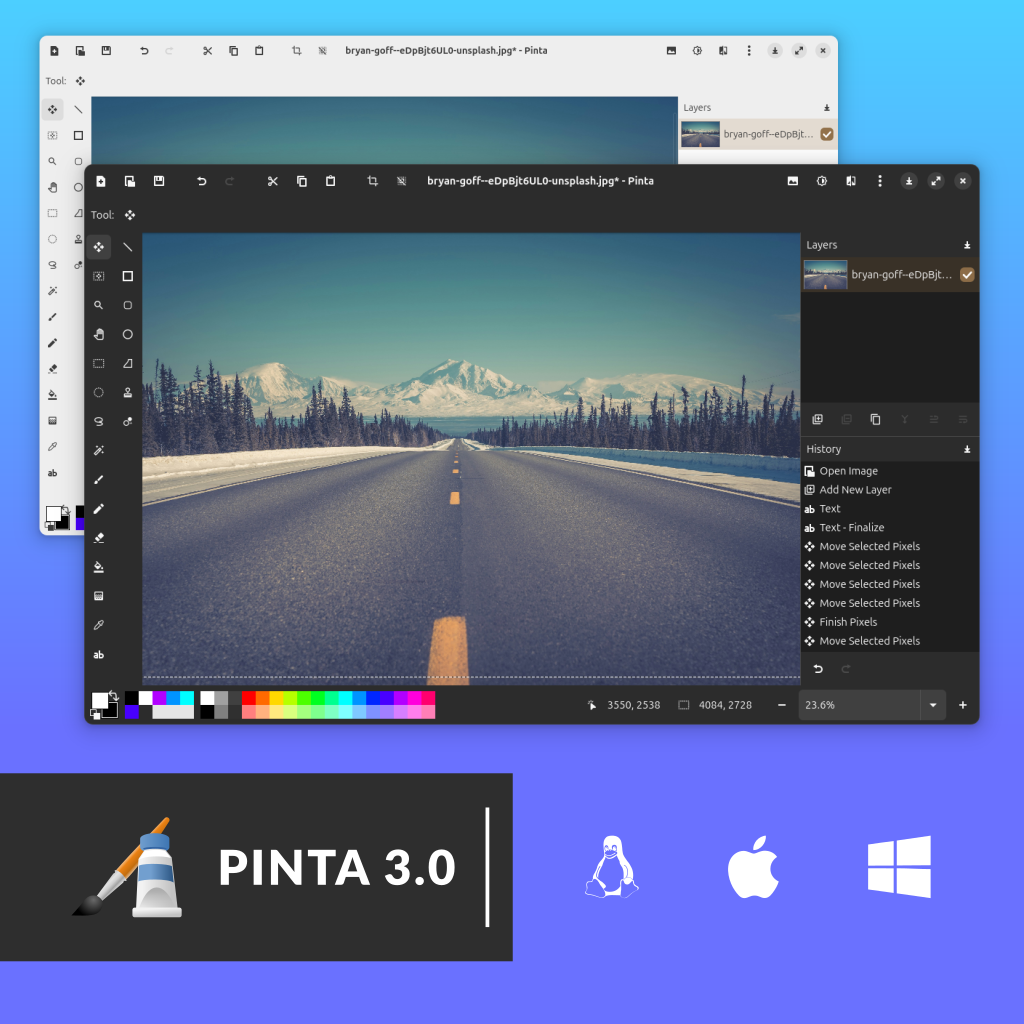Select the Rectangle Select tool in dark window
Image resolution: width=1024 pixels, height=1024 pixels.
99,363
